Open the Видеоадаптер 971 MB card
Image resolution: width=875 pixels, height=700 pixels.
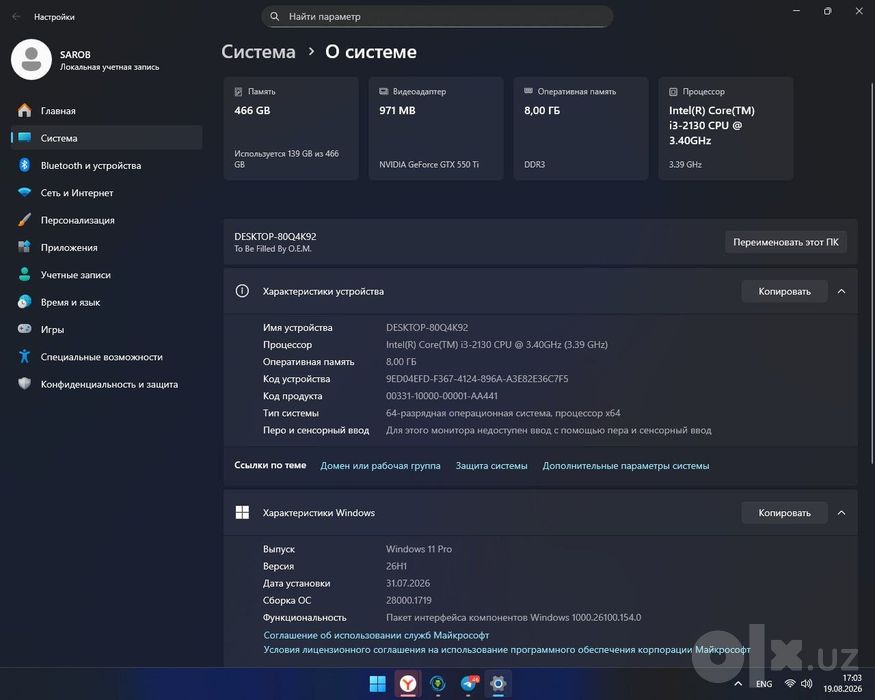tap(436, 128)
